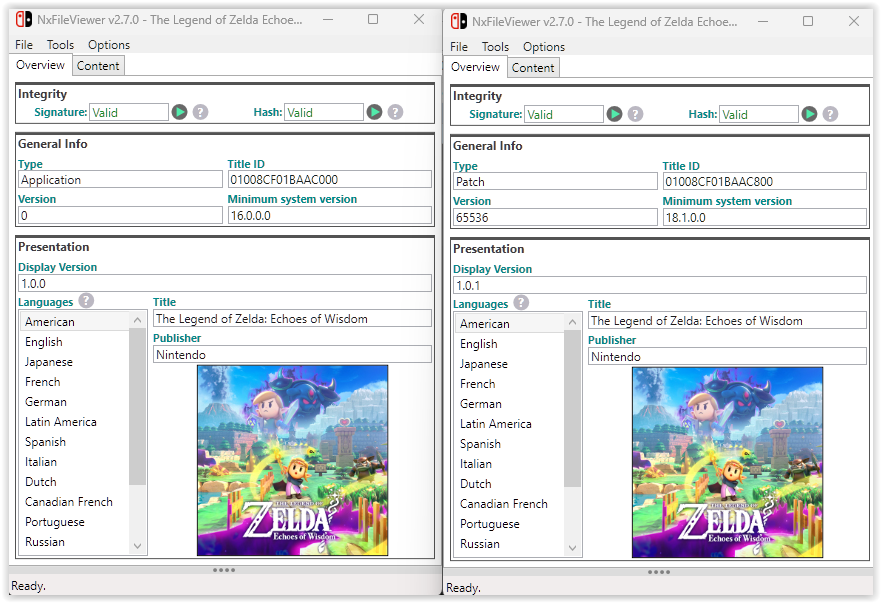Click Type field showing Patch
The image size is (881, 603).
pos(555,182)
